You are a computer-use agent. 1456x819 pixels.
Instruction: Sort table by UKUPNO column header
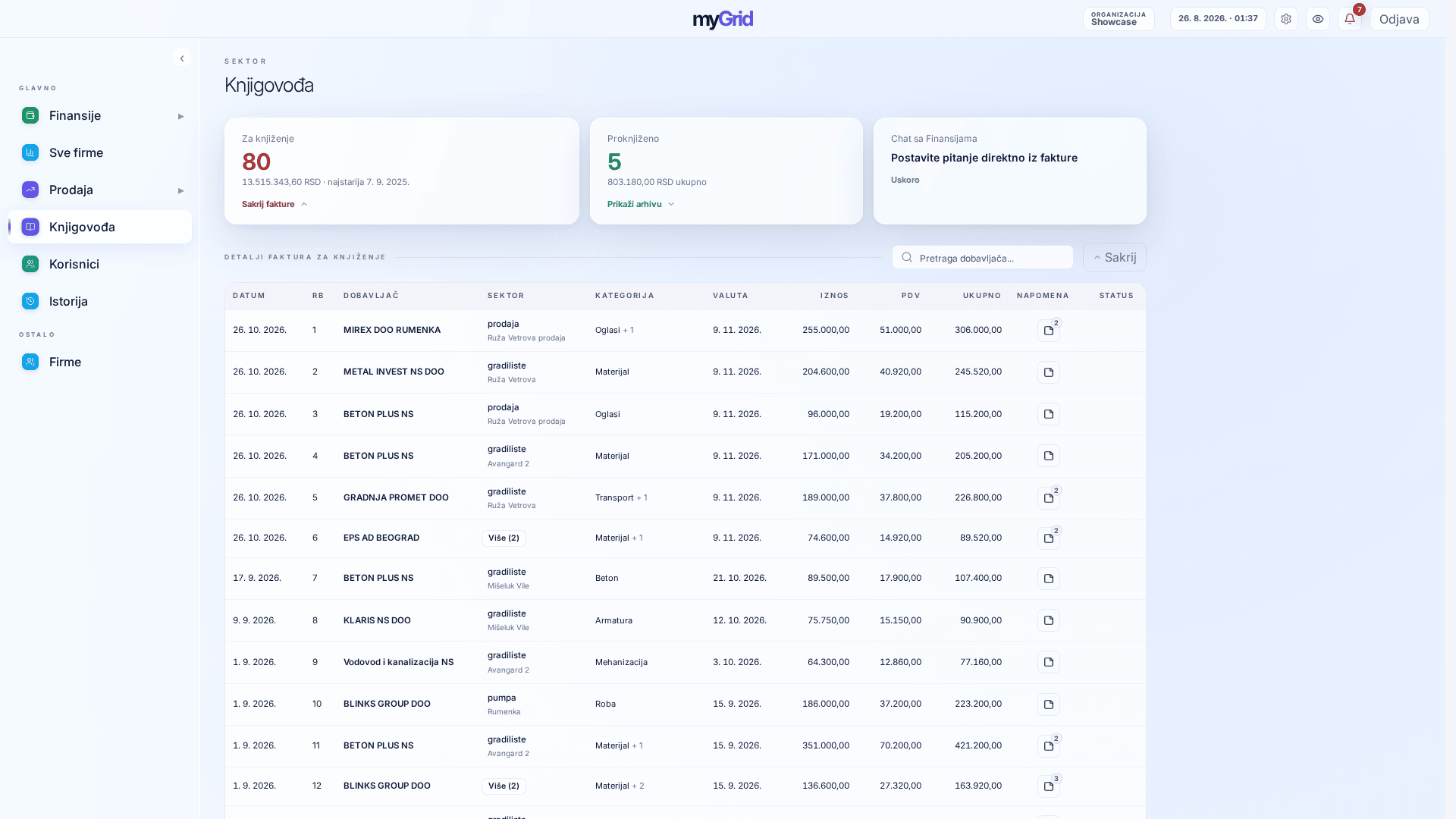click(x=982, y=296)
